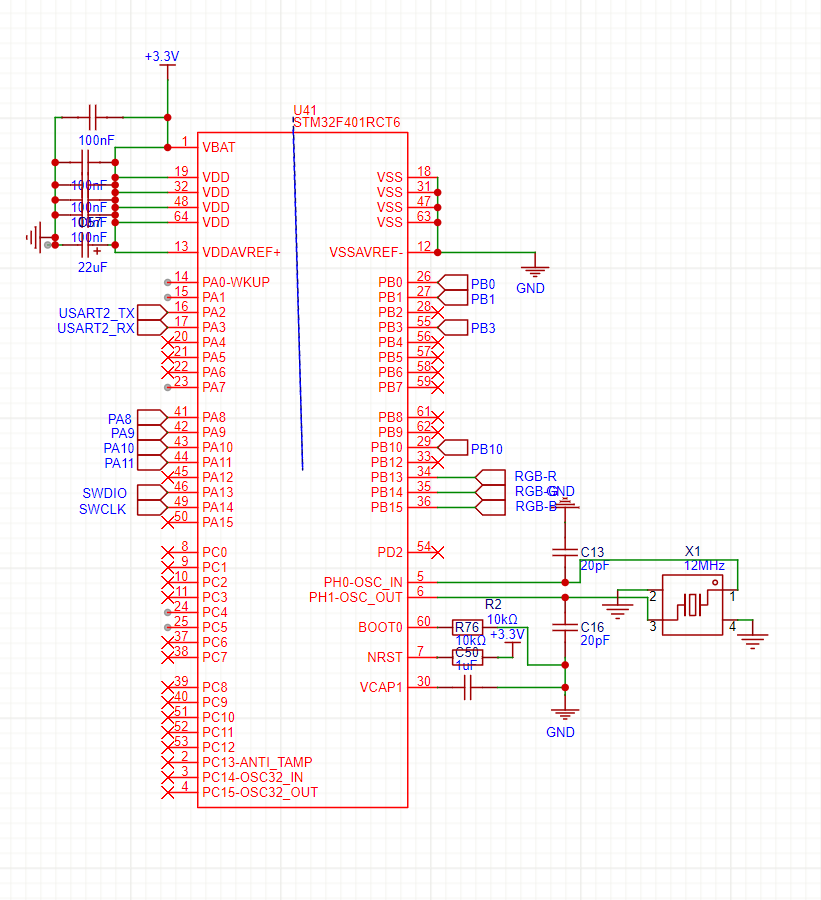Select the VSSAVREF- pin label
Screen dimensions: 821x900
[366, 253]
